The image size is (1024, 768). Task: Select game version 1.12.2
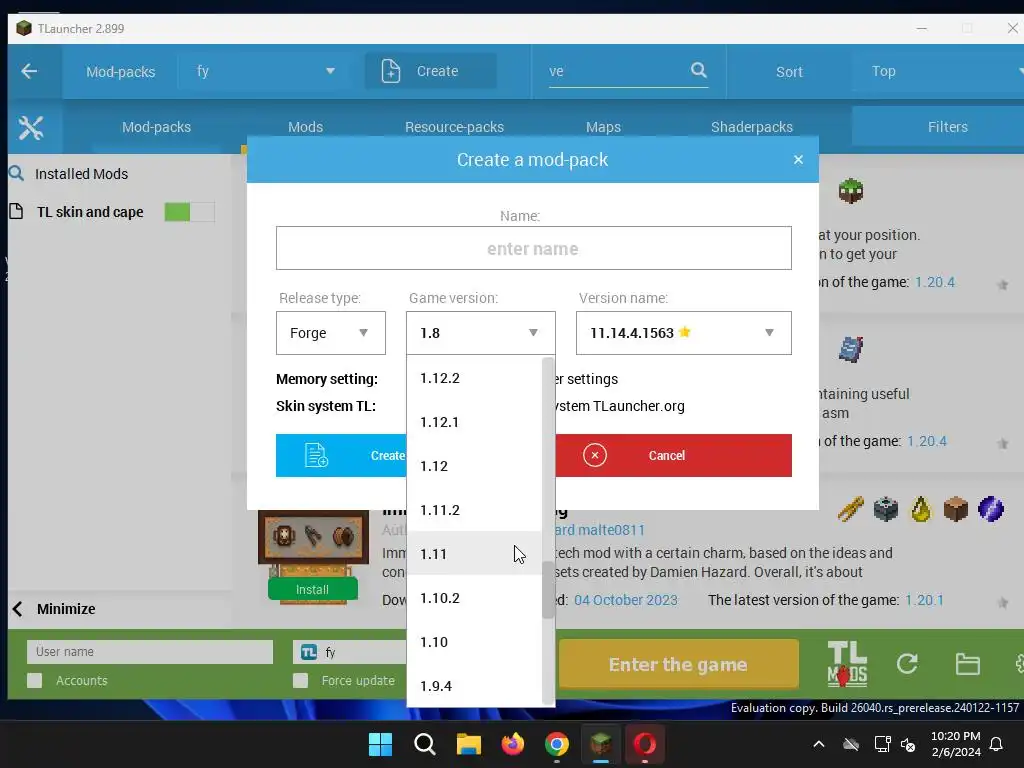point(474,378)
